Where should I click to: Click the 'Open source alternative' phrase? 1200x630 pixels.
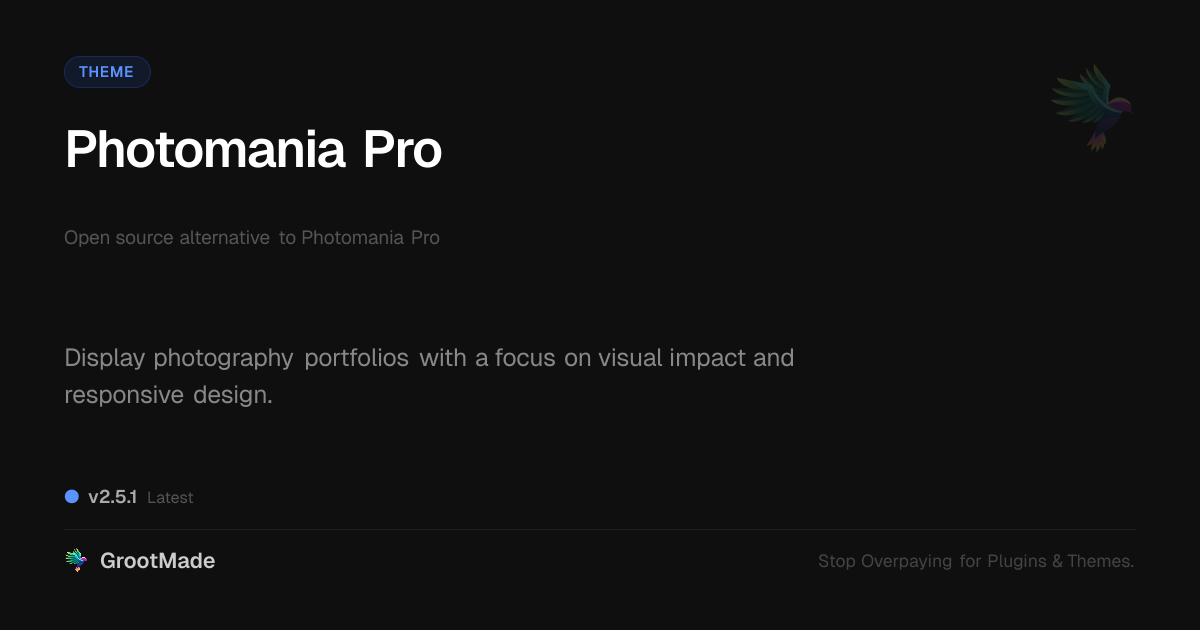[x=167, y=238]
